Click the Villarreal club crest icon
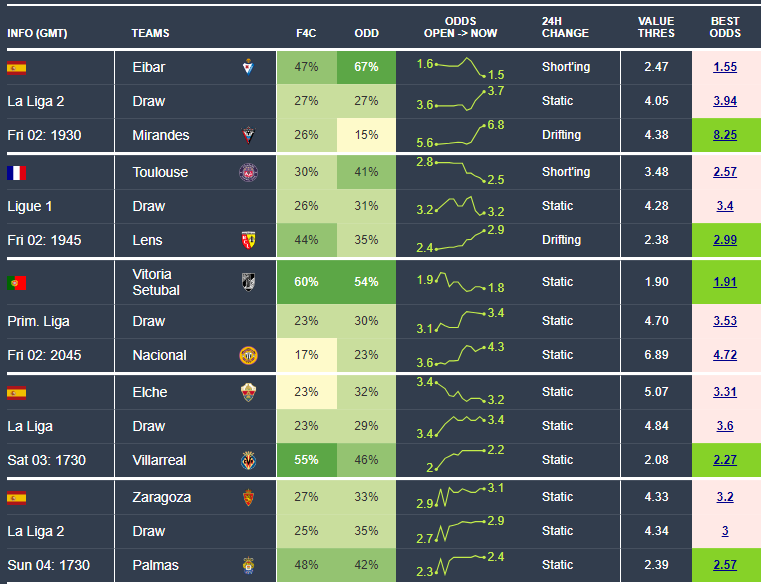The width and height of the screenshot is (761, 584). point(248,460)
